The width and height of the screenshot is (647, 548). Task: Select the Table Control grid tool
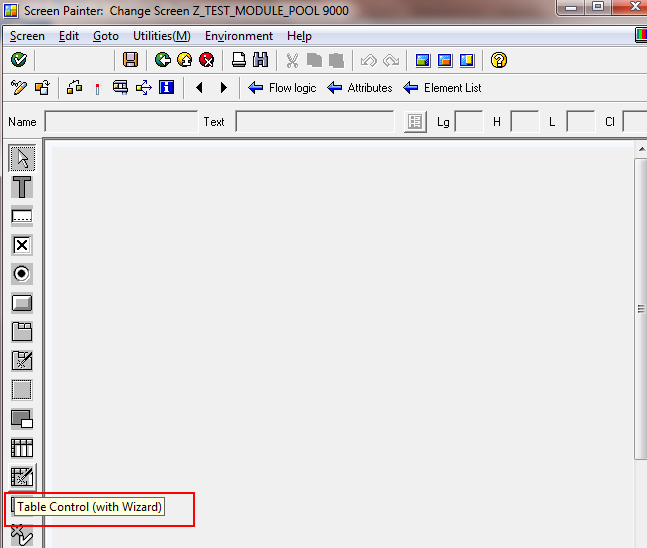point(22,448)
